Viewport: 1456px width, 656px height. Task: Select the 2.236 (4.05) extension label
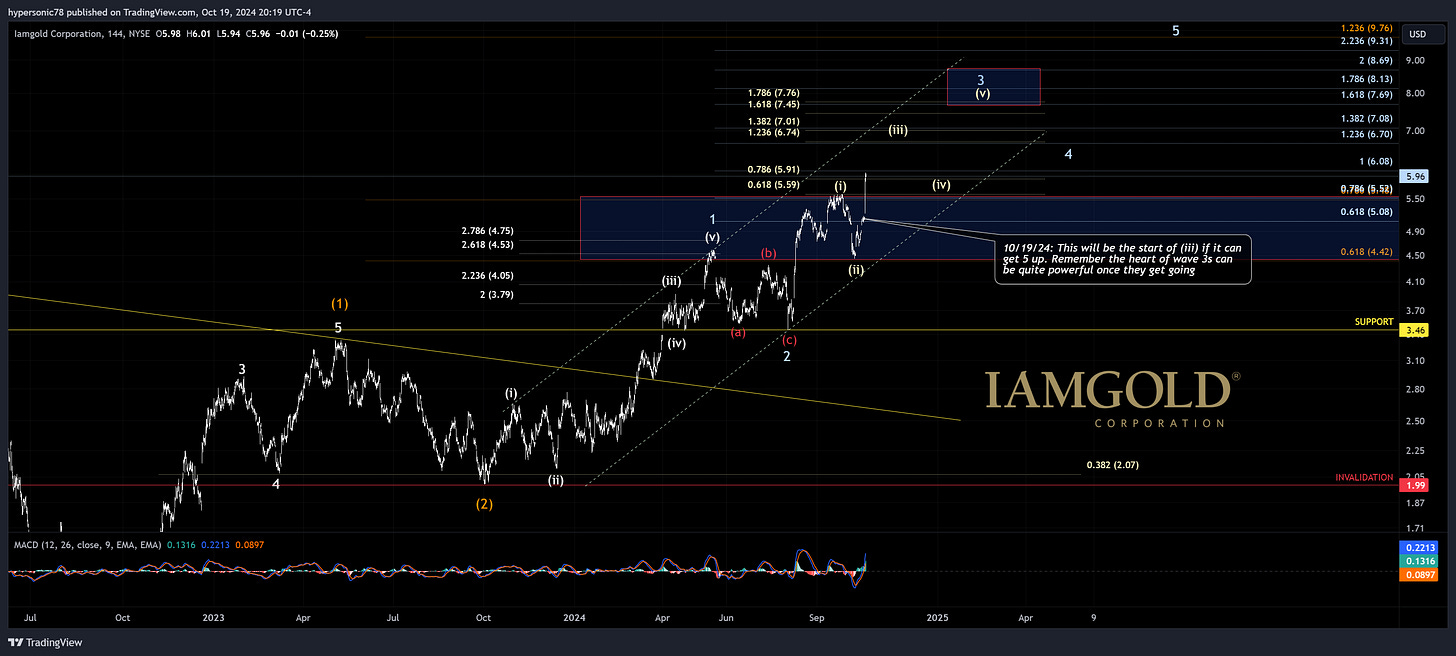point(487,276)
